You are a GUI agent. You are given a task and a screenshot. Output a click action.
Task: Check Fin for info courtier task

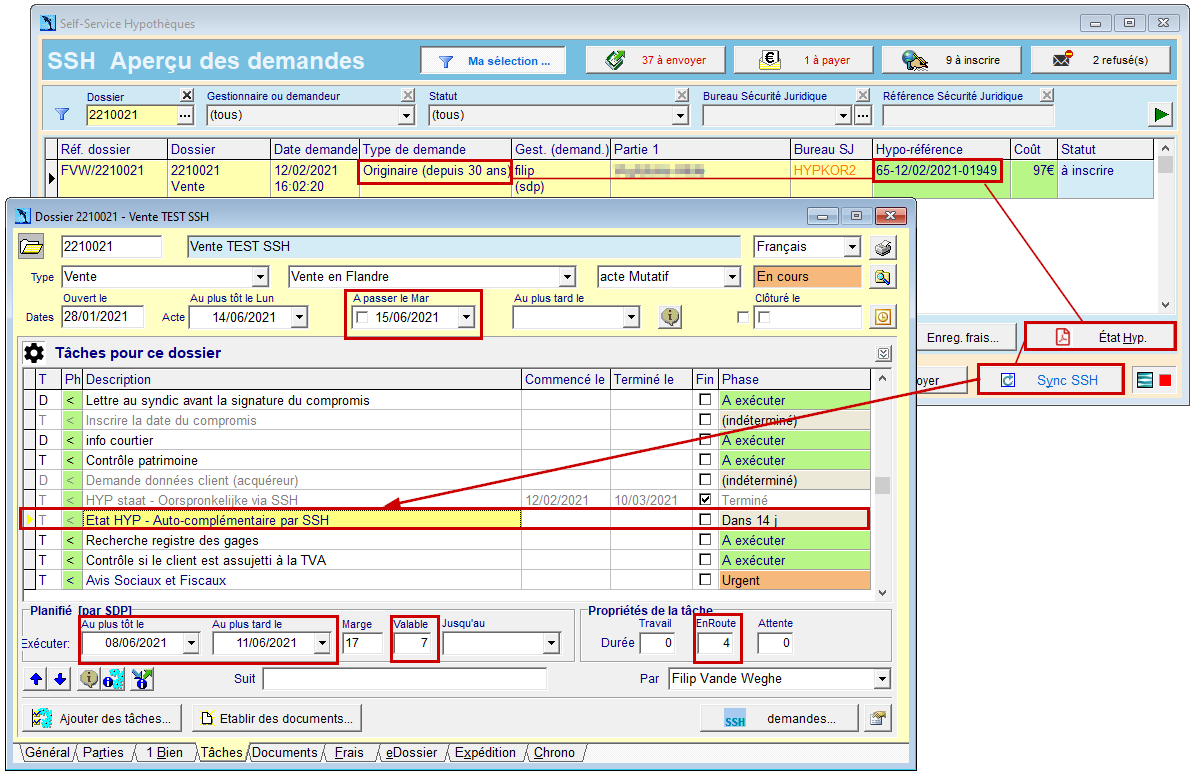tap(705, 440)
